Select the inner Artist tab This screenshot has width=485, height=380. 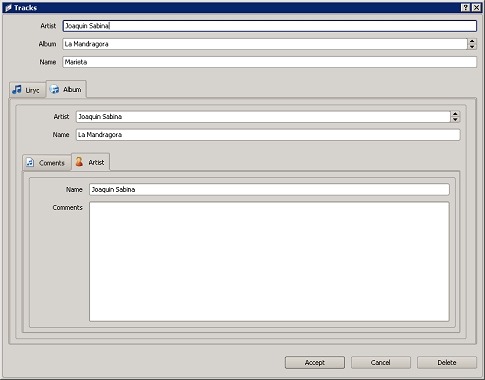(91, 162)
